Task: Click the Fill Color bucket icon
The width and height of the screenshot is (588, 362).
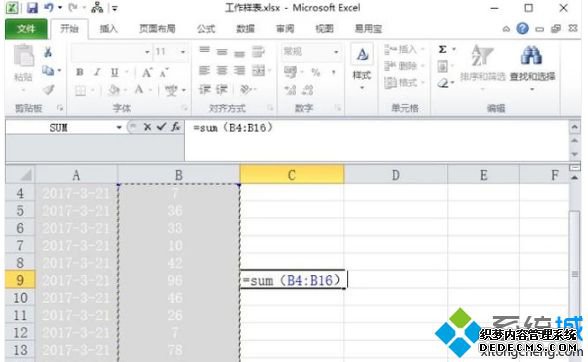Action: (114, 90)
